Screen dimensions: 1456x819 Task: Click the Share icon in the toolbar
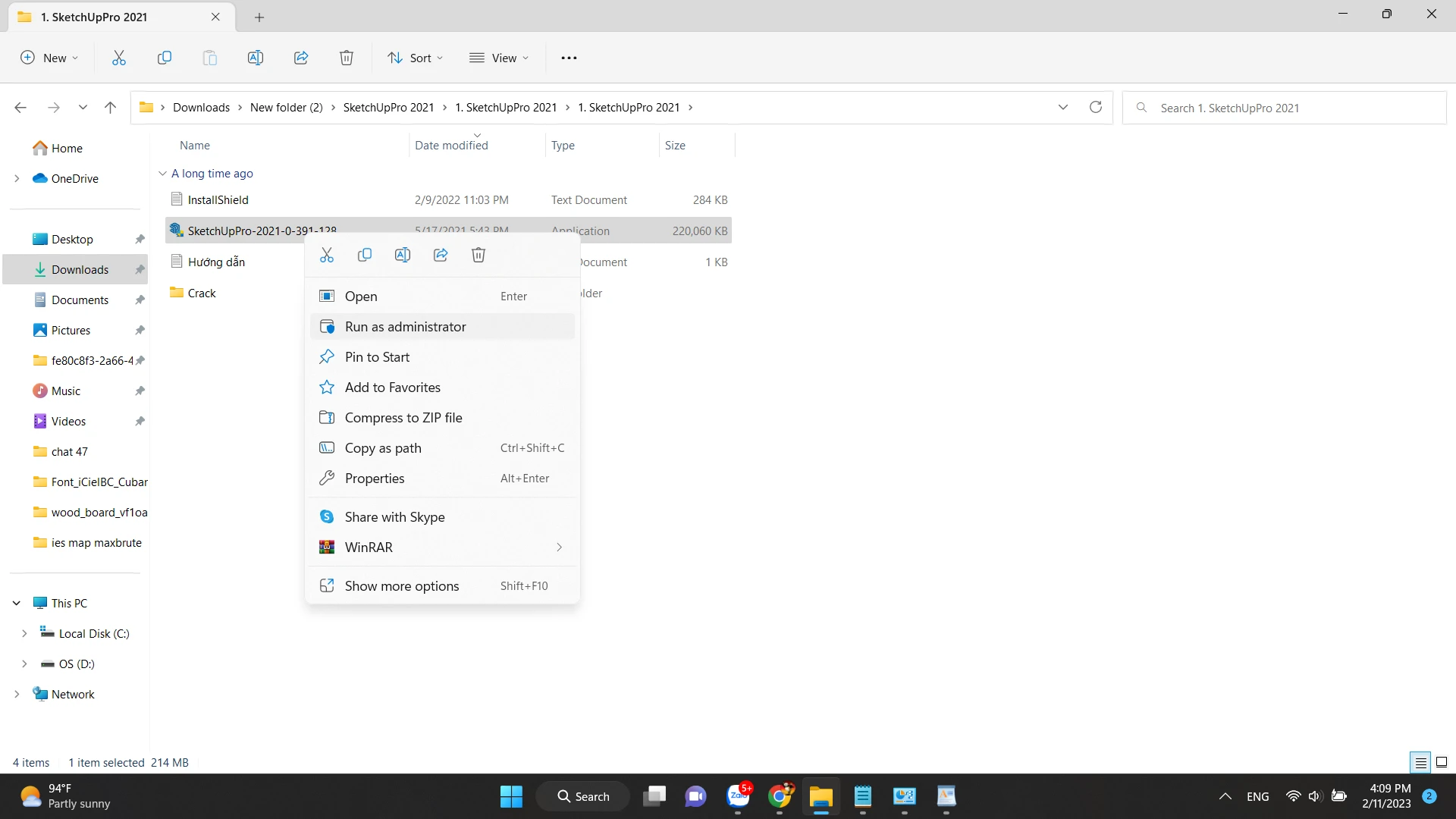pos(301,58)
